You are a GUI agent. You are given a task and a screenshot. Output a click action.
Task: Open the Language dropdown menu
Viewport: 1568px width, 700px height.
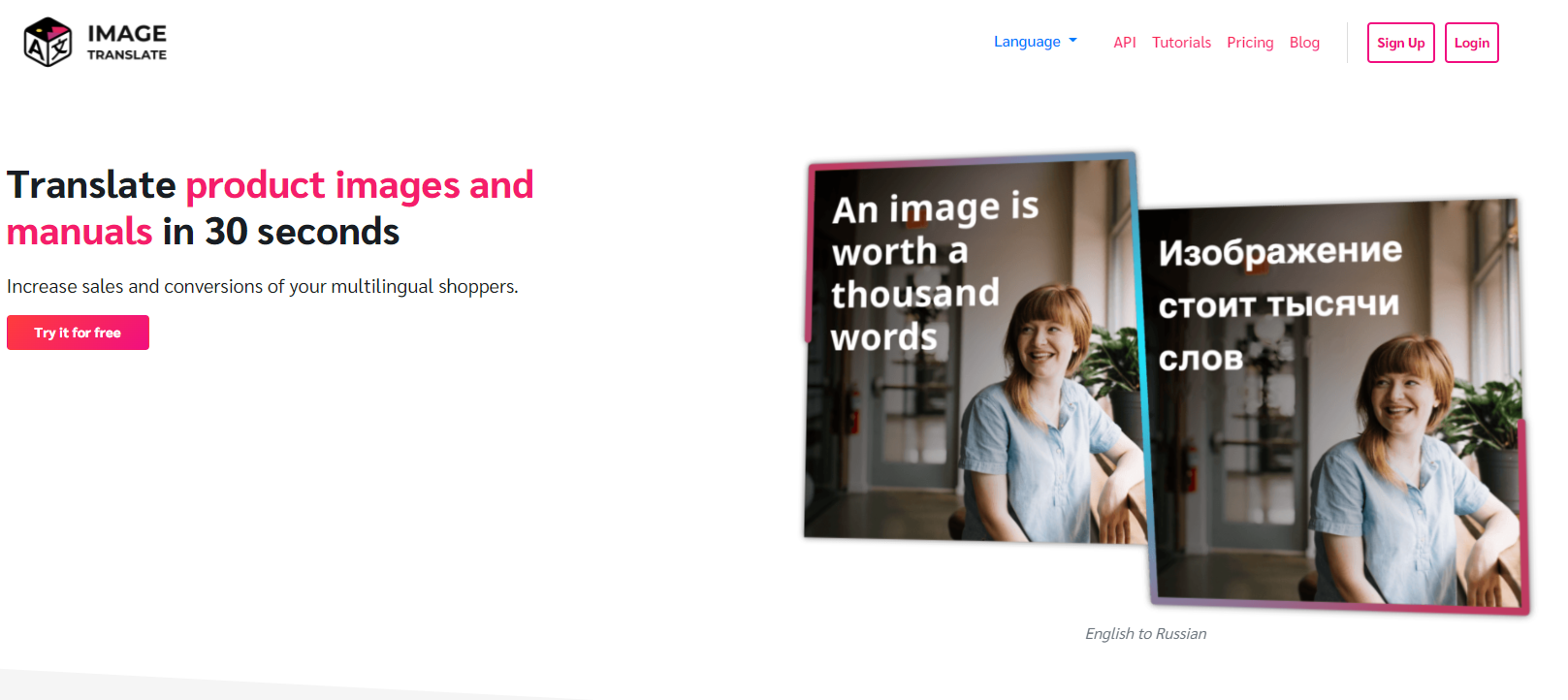pos(1035,42)
